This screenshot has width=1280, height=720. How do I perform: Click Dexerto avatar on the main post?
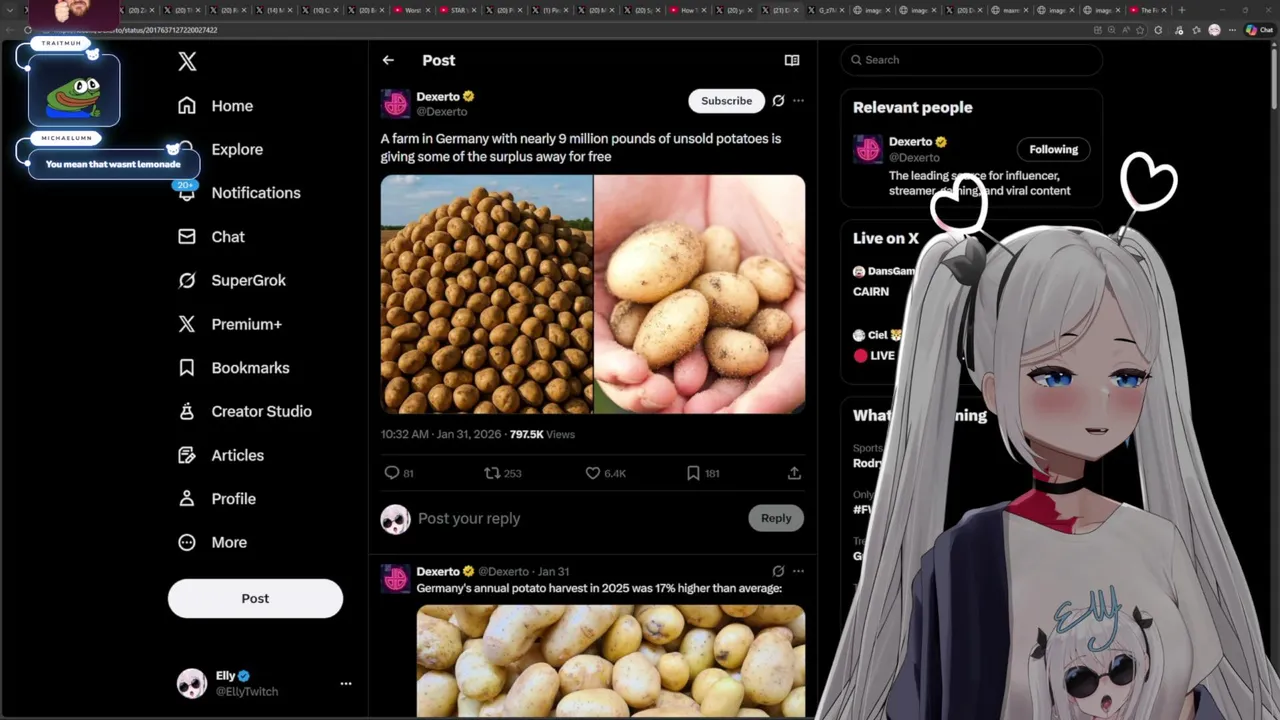pos(396,104)
